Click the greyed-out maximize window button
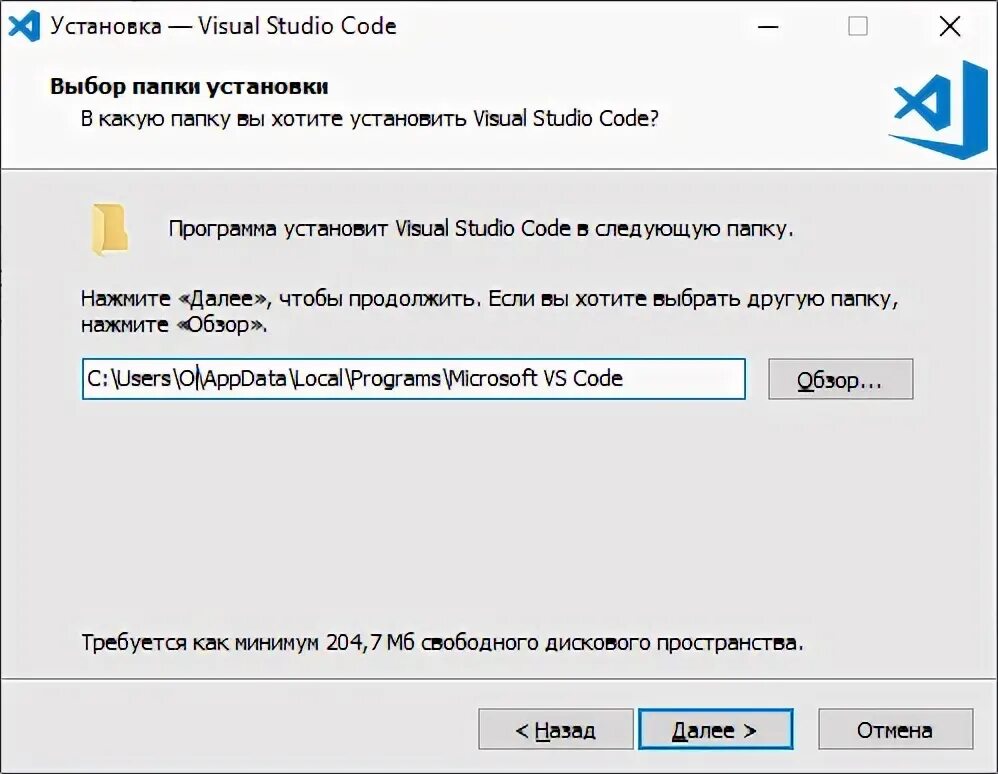The width and height of the screenshot is (998, 774). 858,27
